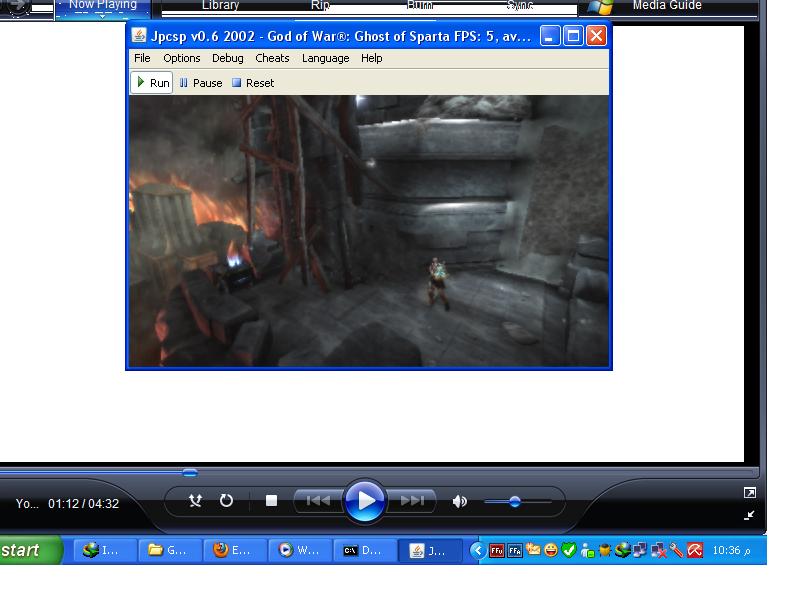
Task: Click the yellow bug tray icon
Action: click(x=605, y=550)
